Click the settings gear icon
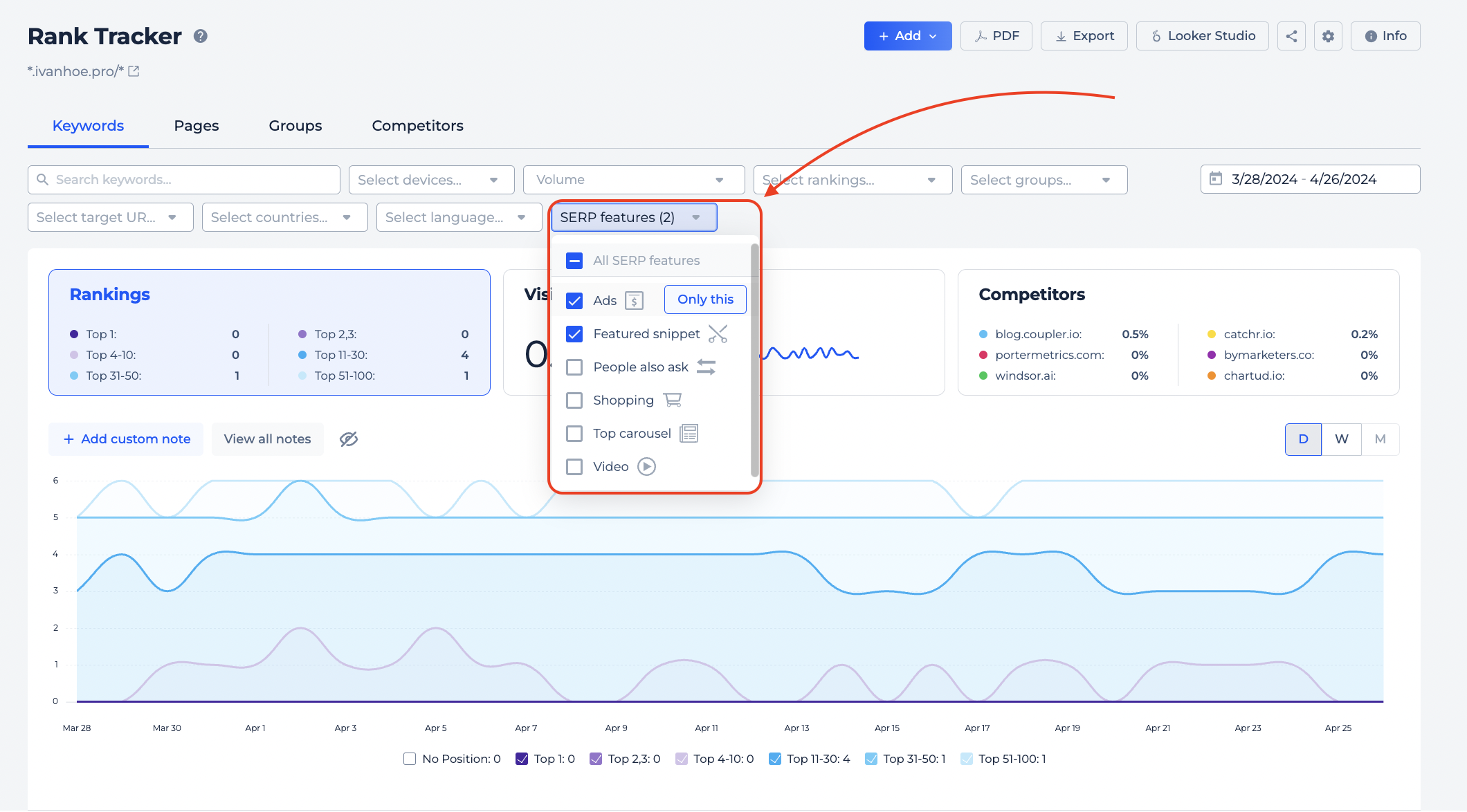1467x812 pixels. click(1328, 36)
